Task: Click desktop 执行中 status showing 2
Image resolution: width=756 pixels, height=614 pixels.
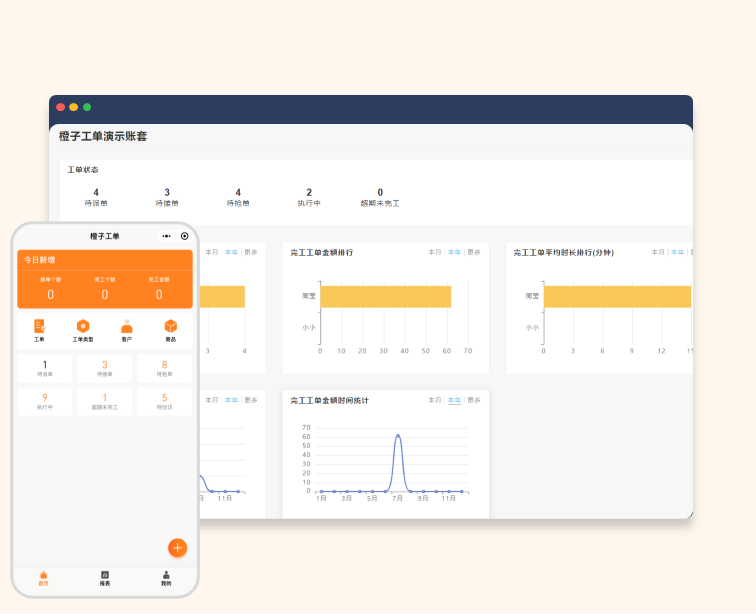Action: coord(309,197)
